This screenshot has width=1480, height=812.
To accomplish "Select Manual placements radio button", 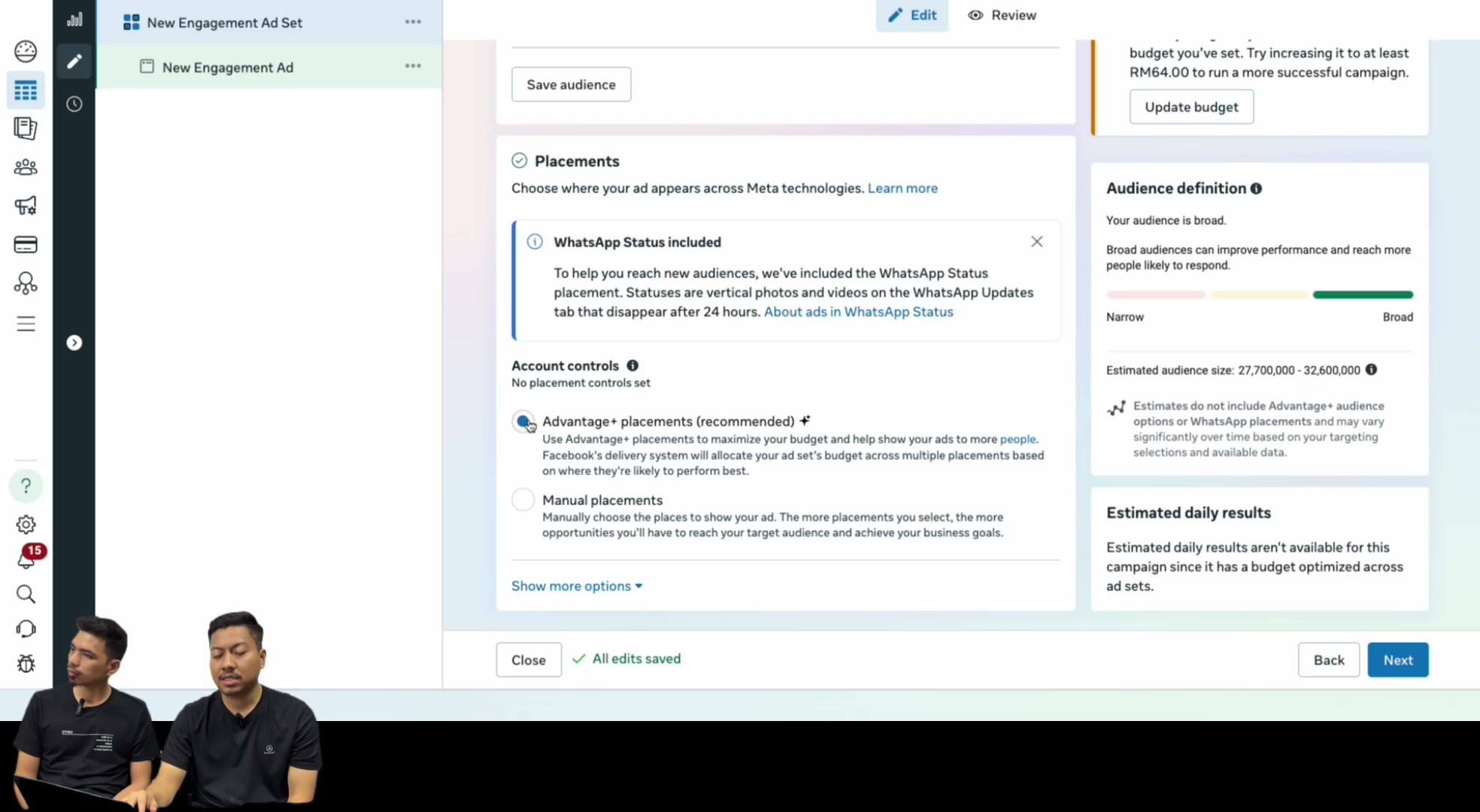I will pos(523,500).
